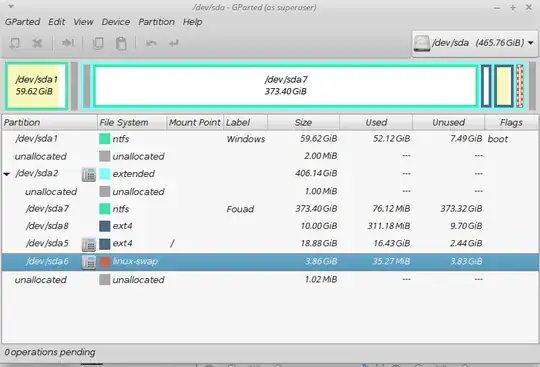This screenshot has width=540, height=367.
Task: Sort by Partition column header
Action: point(50,122)
